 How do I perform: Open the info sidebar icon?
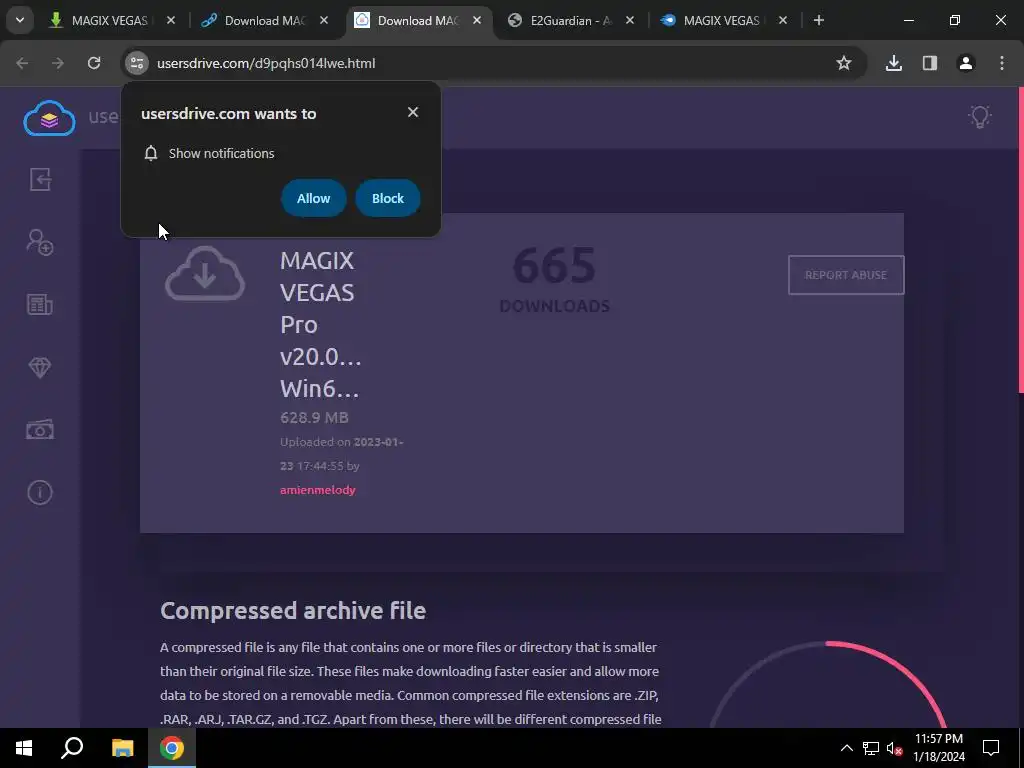click(40, 492)
